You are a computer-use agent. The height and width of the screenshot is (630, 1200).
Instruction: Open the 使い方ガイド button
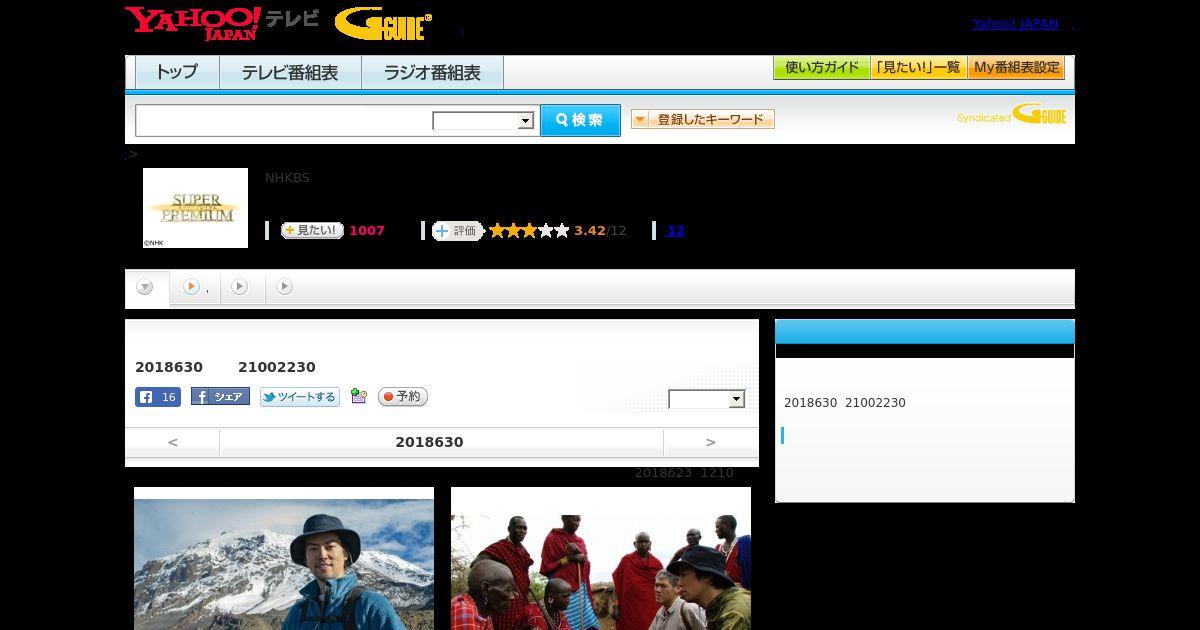(x=821, y=68)
